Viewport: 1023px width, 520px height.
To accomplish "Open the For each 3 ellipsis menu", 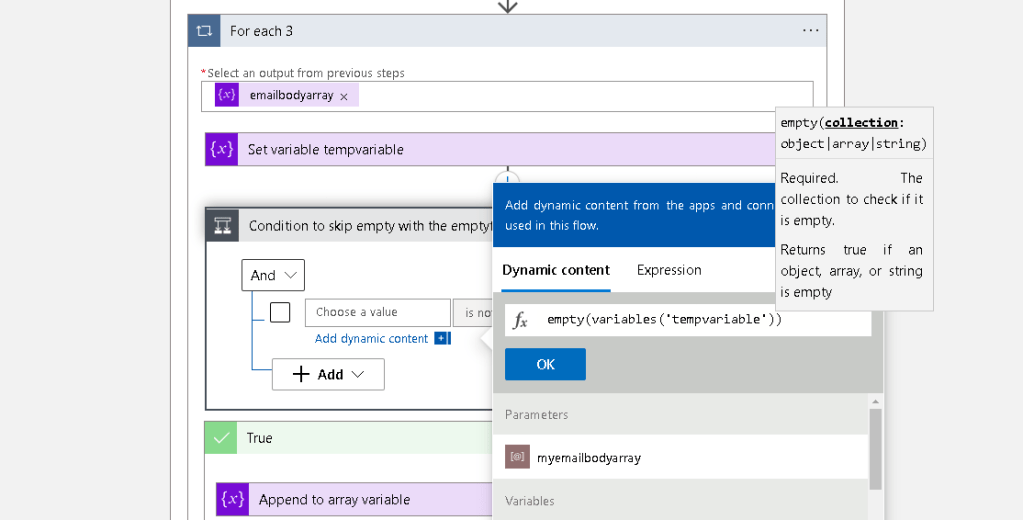I will pyautogui.click(x=810, y=31).
